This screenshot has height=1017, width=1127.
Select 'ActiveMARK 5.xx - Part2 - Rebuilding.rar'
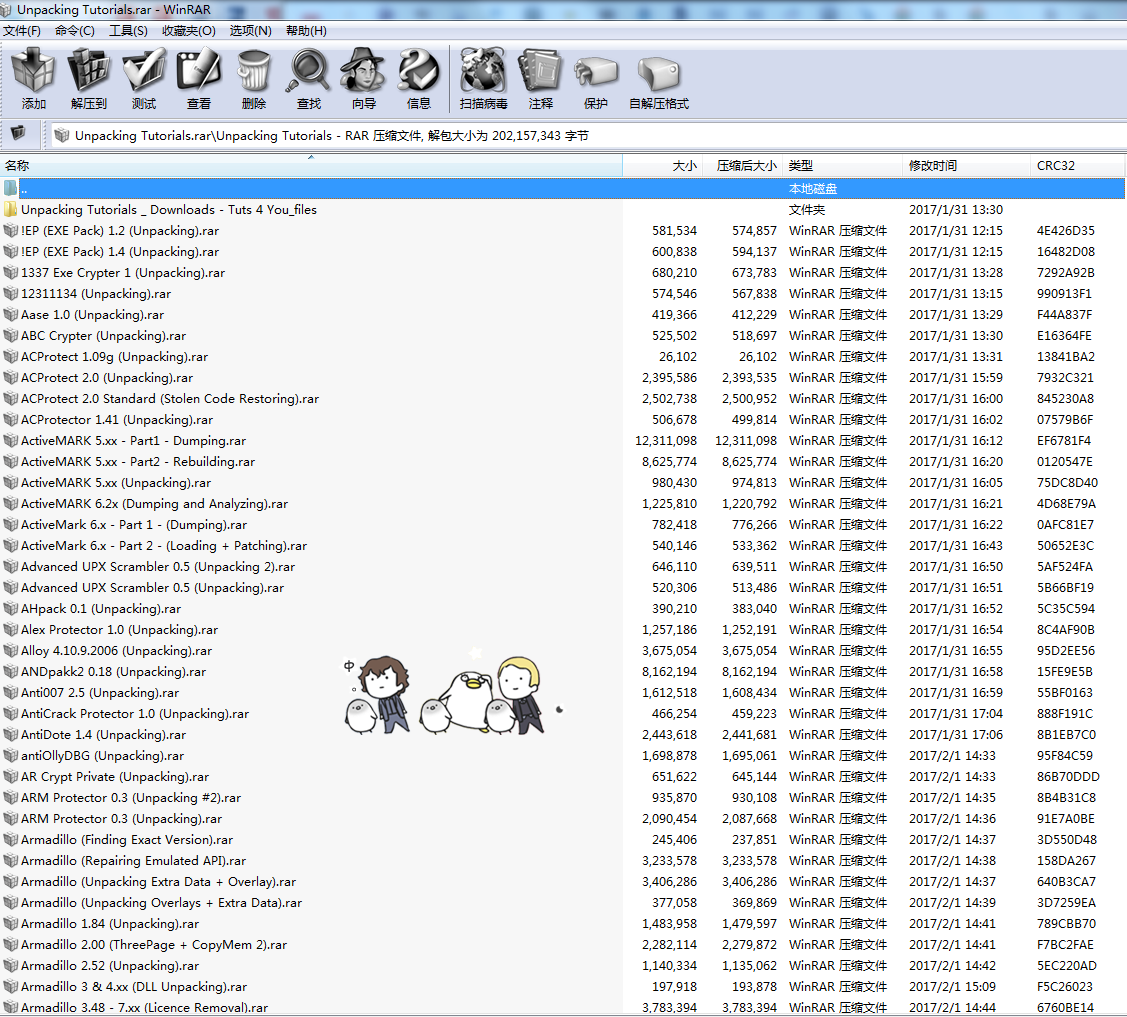coord(138,461)
